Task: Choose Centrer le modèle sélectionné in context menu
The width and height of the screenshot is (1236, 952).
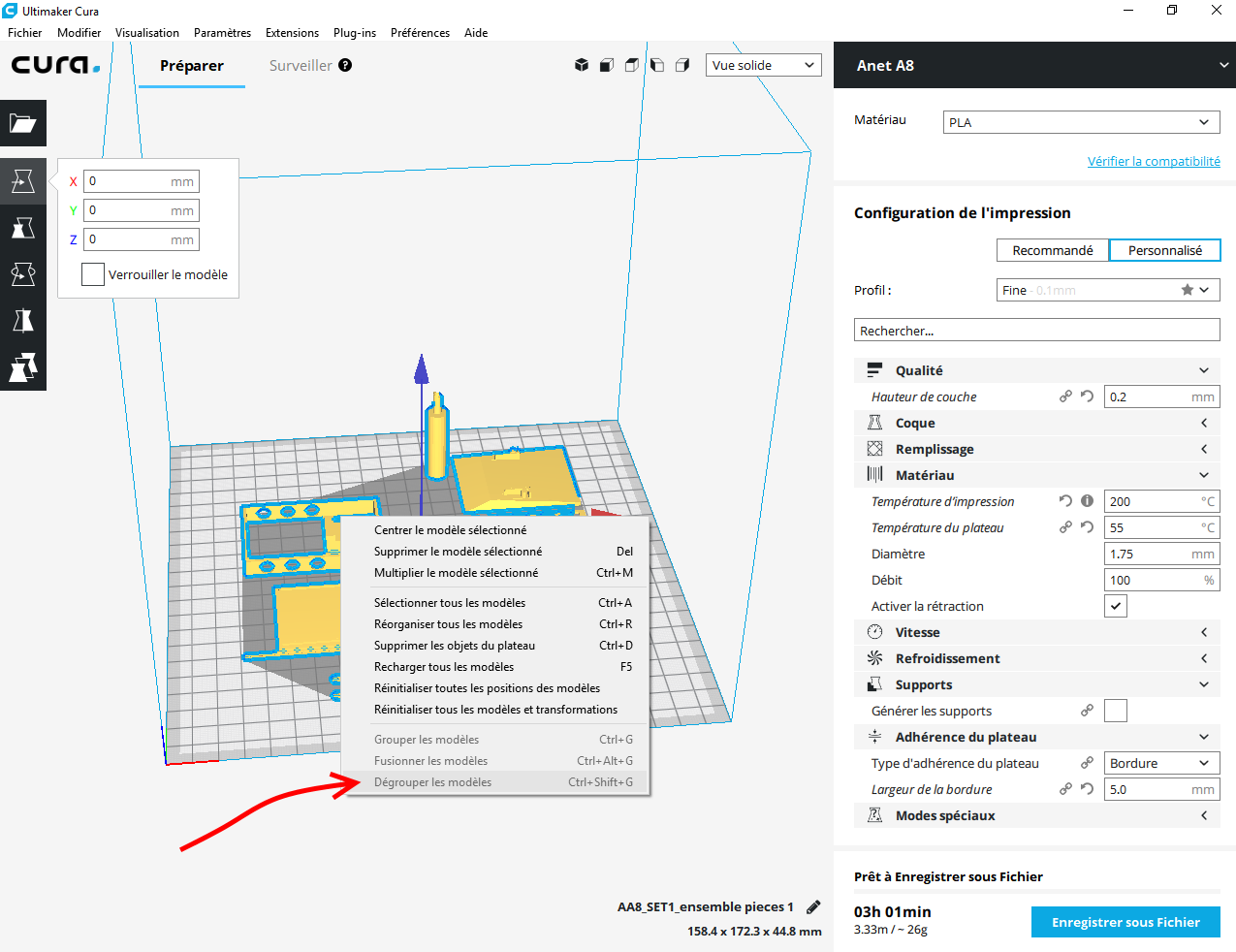Action: point(496,530)
